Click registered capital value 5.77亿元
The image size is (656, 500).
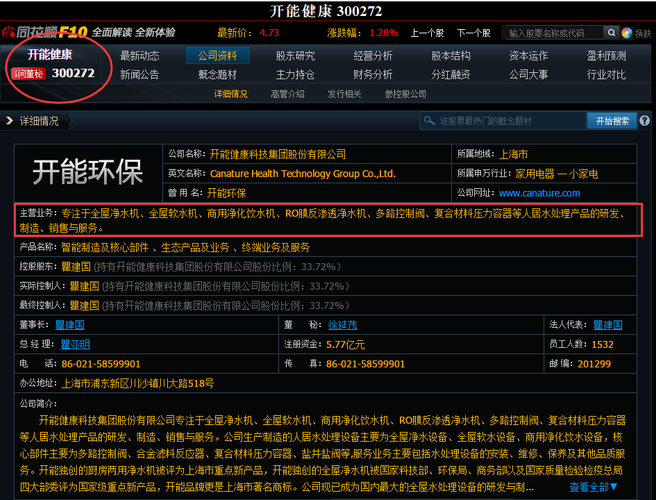pos(346,344)
